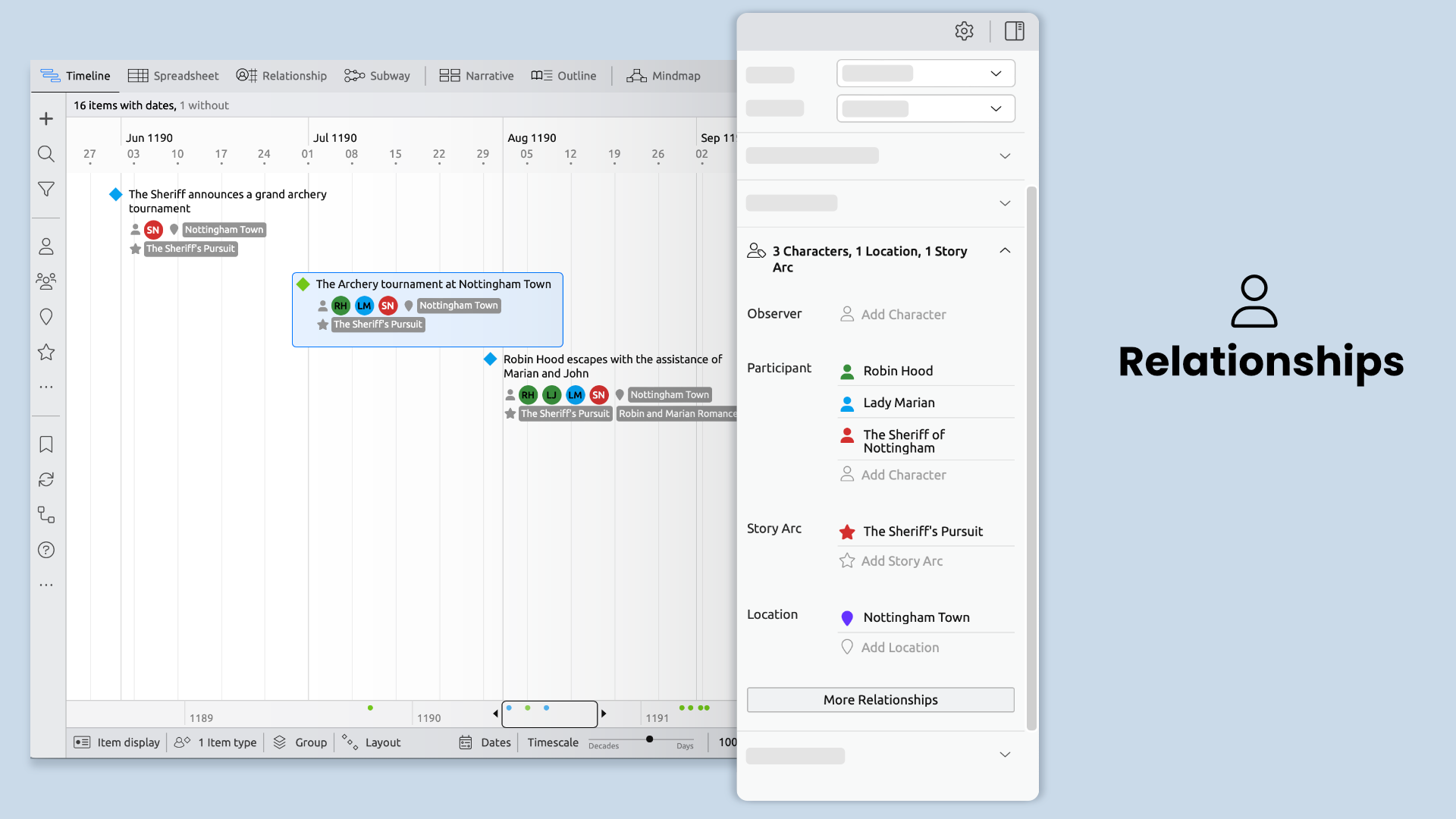1456x819 pixels.
Task: Open the bookmark sidebar icon
Action: click(x=46, y=444)
